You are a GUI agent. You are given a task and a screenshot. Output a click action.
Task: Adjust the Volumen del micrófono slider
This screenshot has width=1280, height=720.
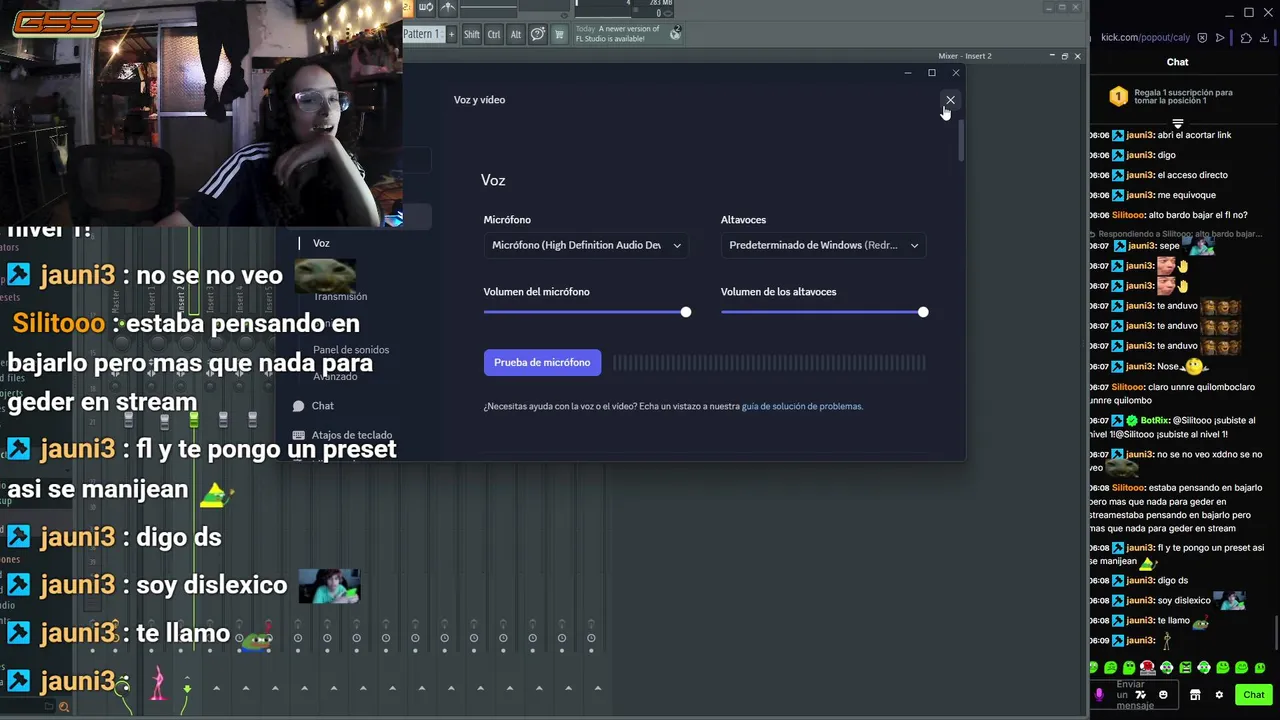[587, 312]
